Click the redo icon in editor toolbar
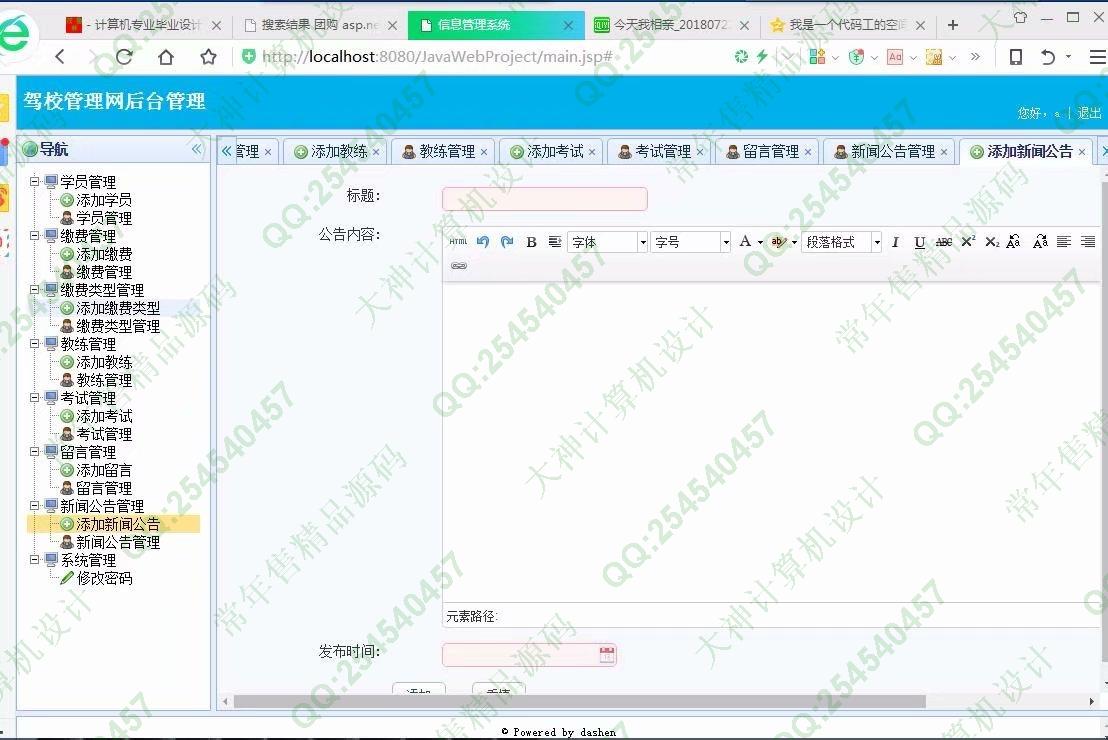This screenshot has width=1108, height=740. pos(507,242)
